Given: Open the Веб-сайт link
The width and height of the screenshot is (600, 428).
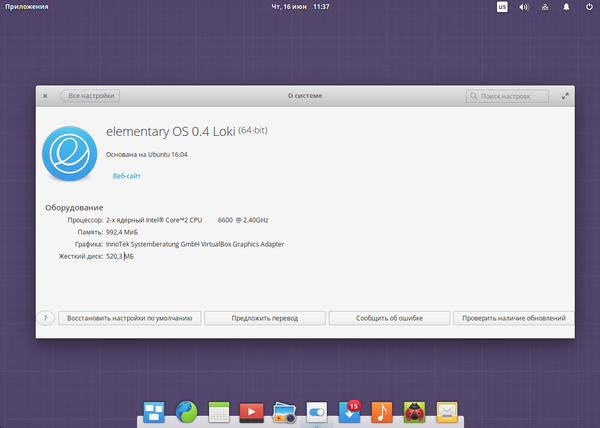Looking at the screenshot, I should [x=126, y=176].
